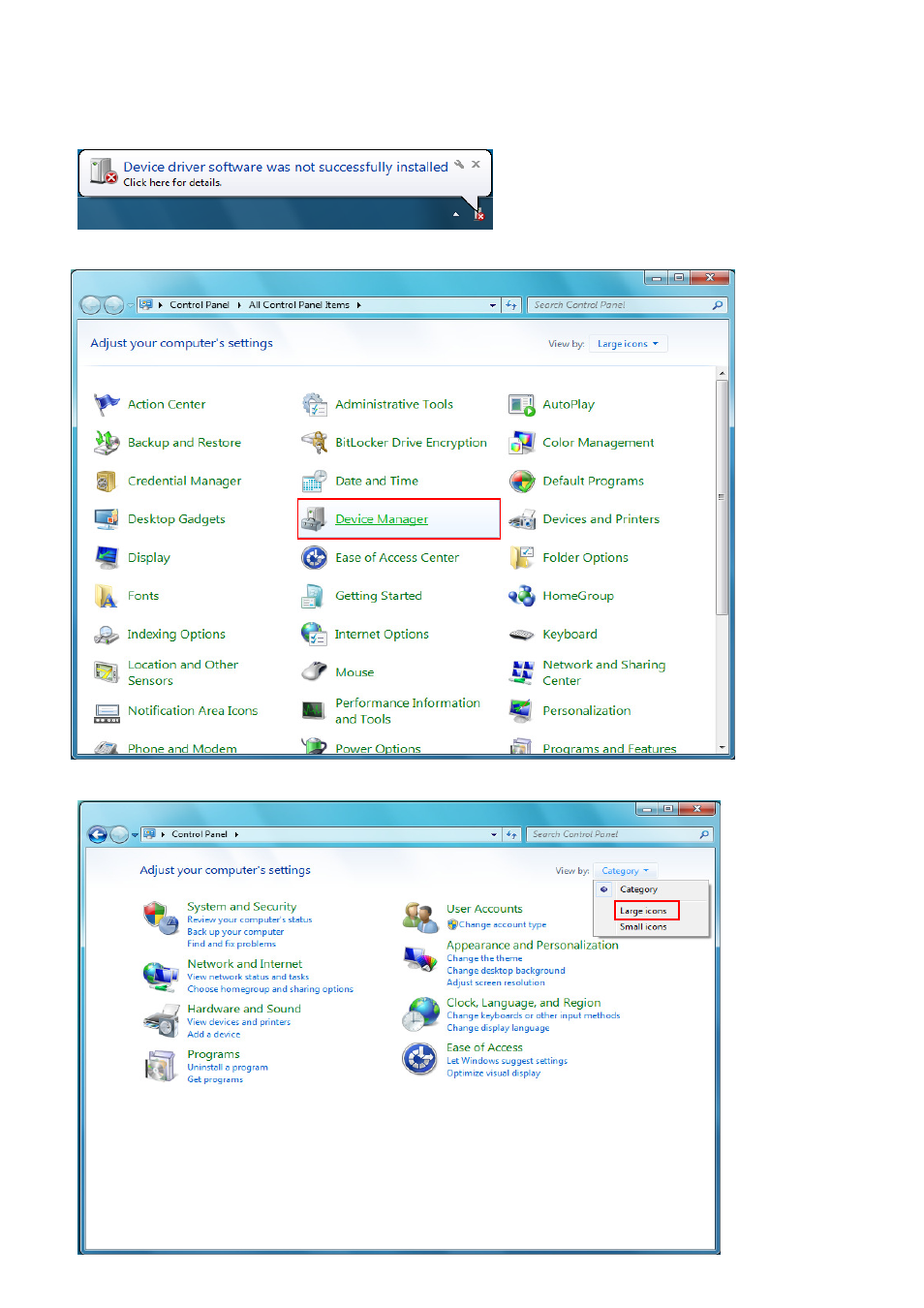Open Network and Internet category

[x=244, y=964]
